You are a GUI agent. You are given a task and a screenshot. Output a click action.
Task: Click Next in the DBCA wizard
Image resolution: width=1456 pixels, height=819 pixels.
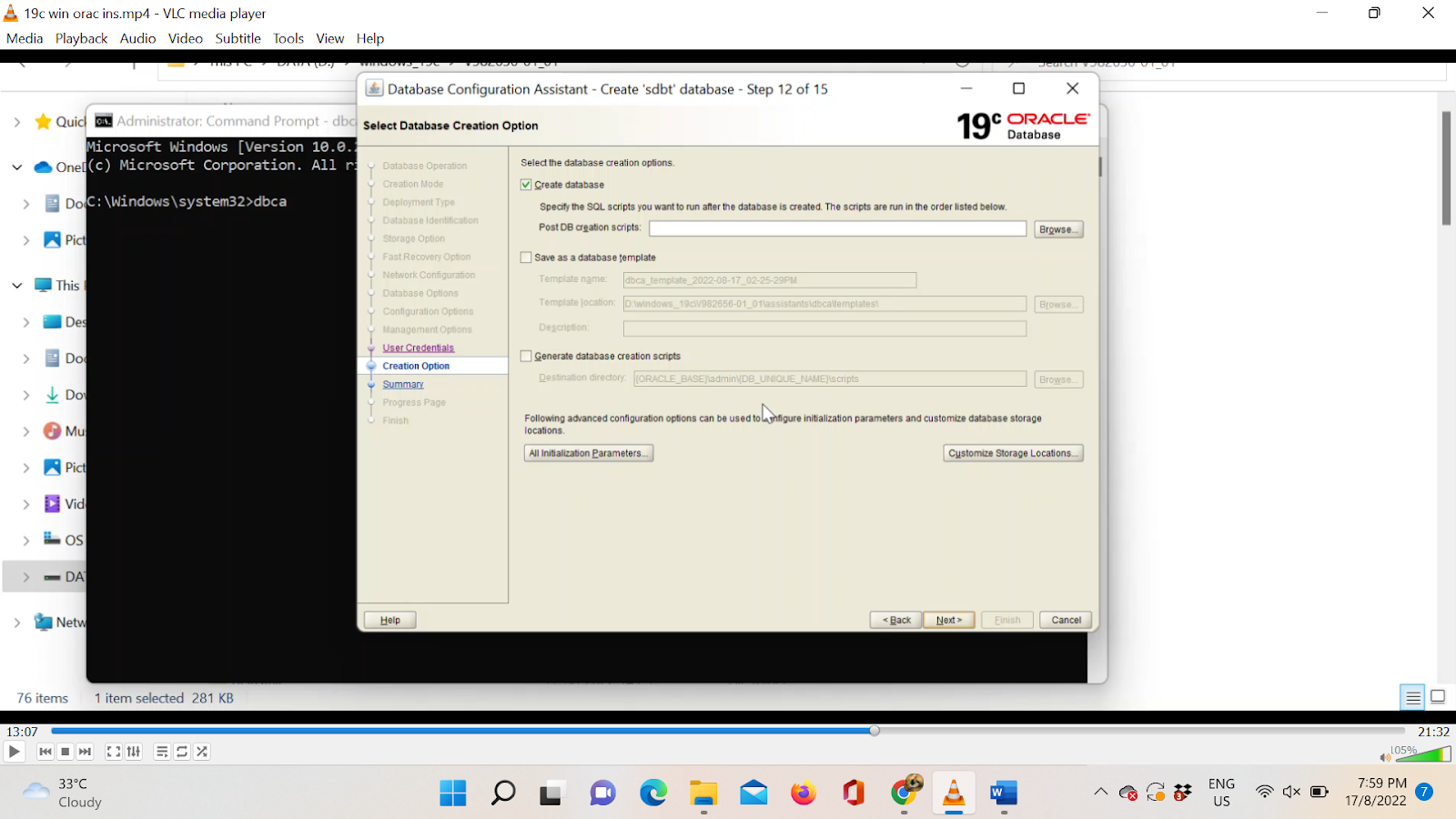(949, 620)
